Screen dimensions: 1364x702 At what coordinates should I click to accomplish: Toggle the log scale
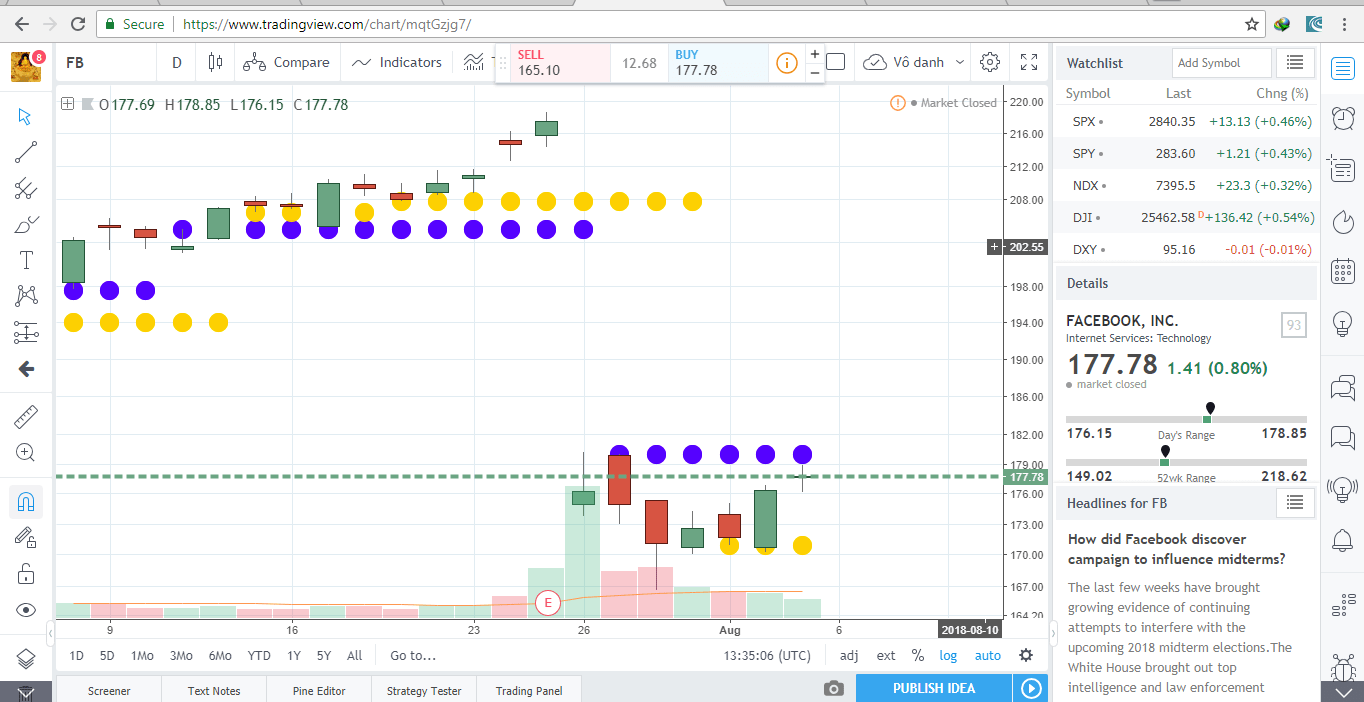click(x=948, y=656)
